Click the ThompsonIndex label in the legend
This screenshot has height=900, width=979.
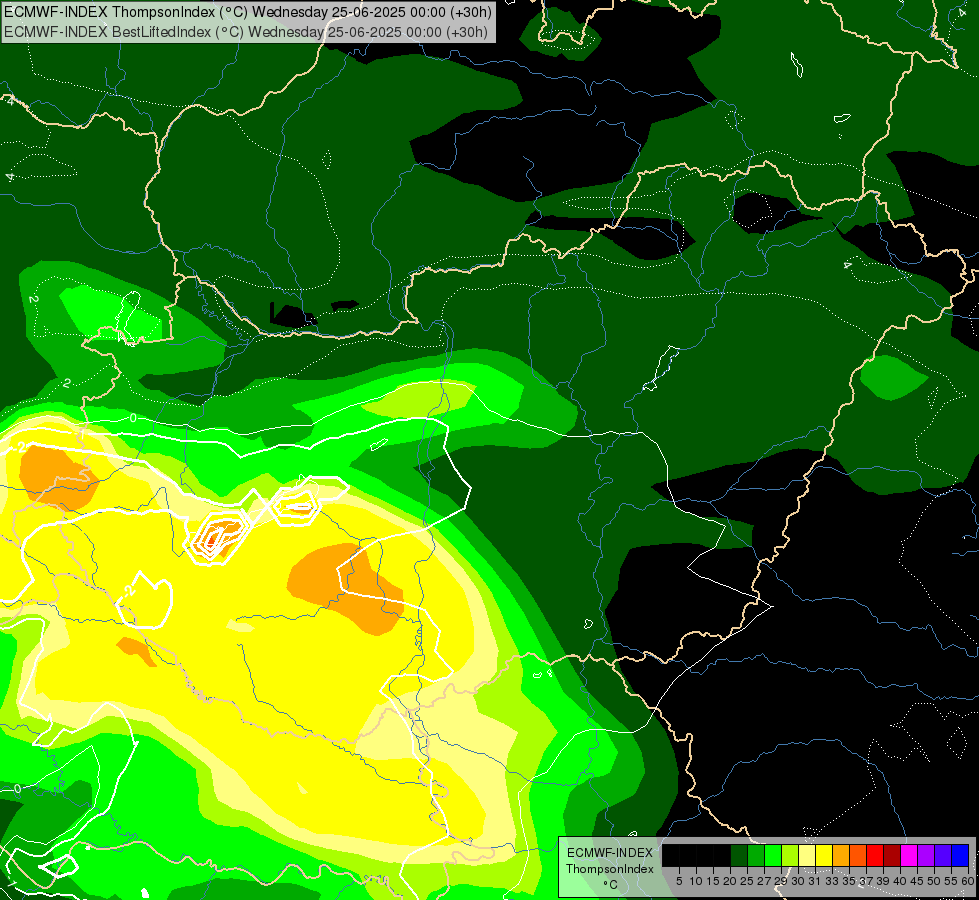pyautogui.click(x=610, y=869)
